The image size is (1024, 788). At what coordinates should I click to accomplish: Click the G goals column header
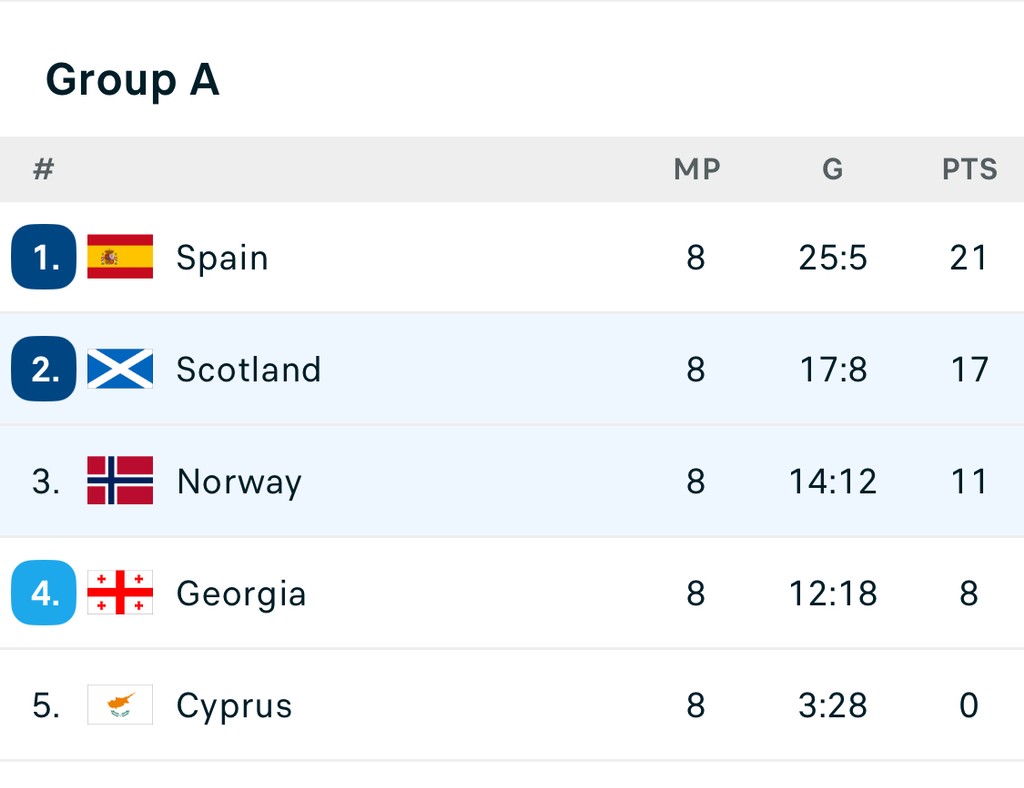[833, 170]
